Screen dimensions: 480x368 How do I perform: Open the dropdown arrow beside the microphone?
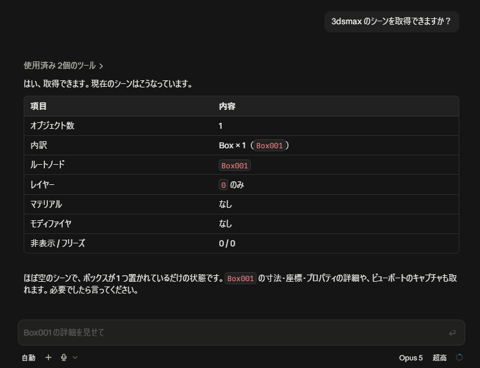tap(75, 357)
